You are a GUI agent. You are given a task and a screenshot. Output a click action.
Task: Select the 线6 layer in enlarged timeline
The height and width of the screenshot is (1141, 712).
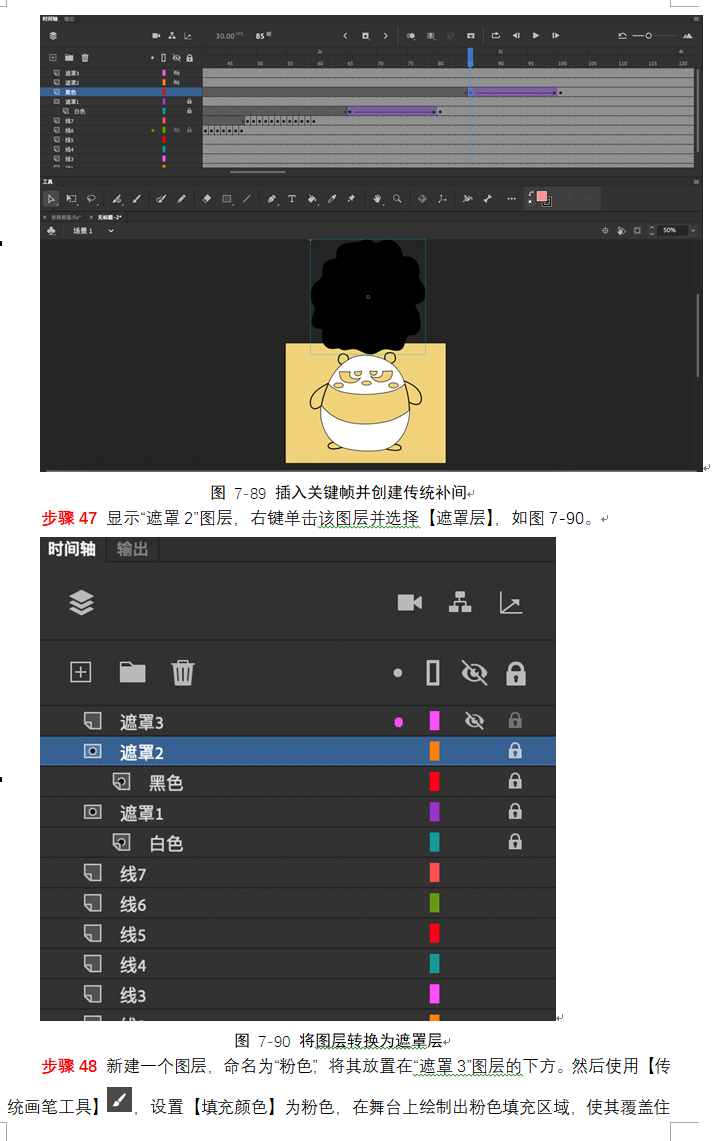tap(133, 905)
